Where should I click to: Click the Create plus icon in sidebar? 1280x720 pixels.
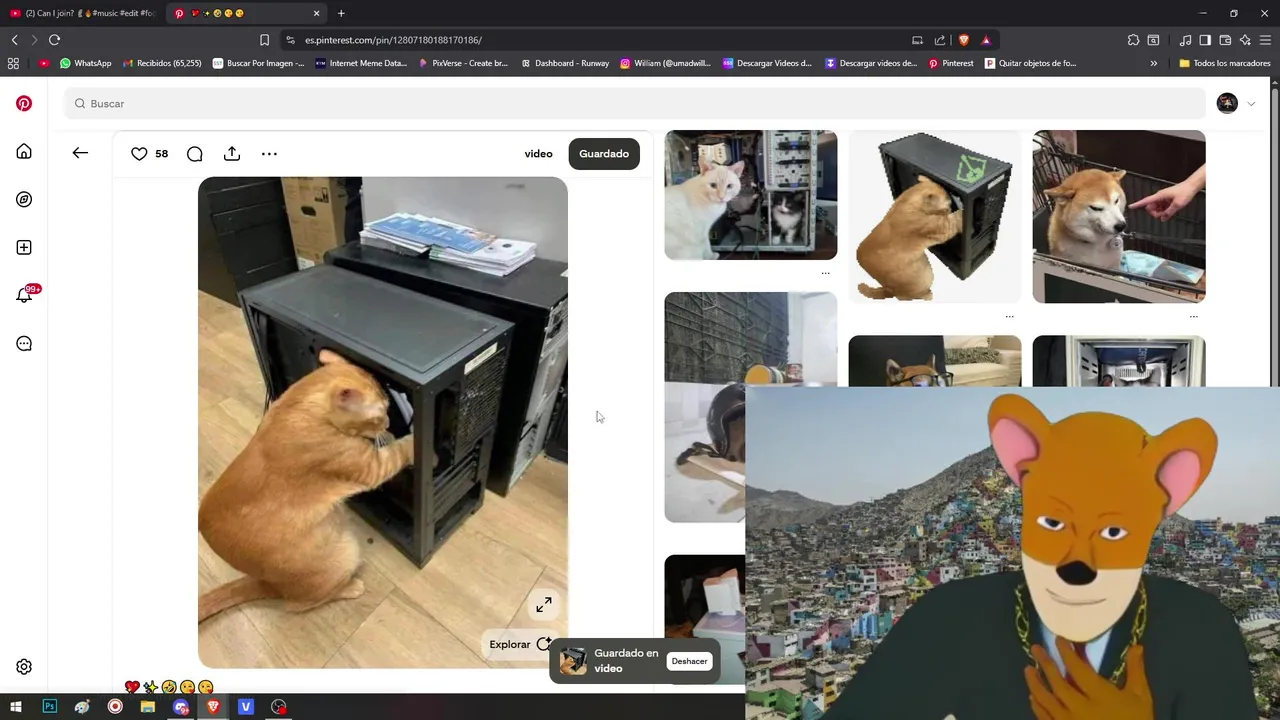[24, 247]
